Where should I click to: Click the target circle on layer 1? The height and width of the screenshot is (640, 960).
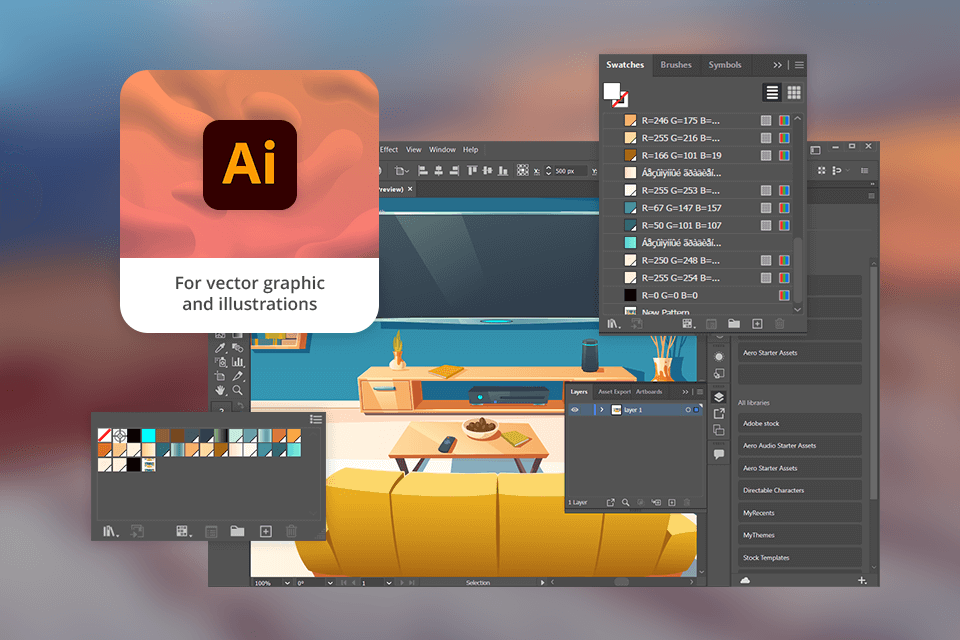coord(688,410)
